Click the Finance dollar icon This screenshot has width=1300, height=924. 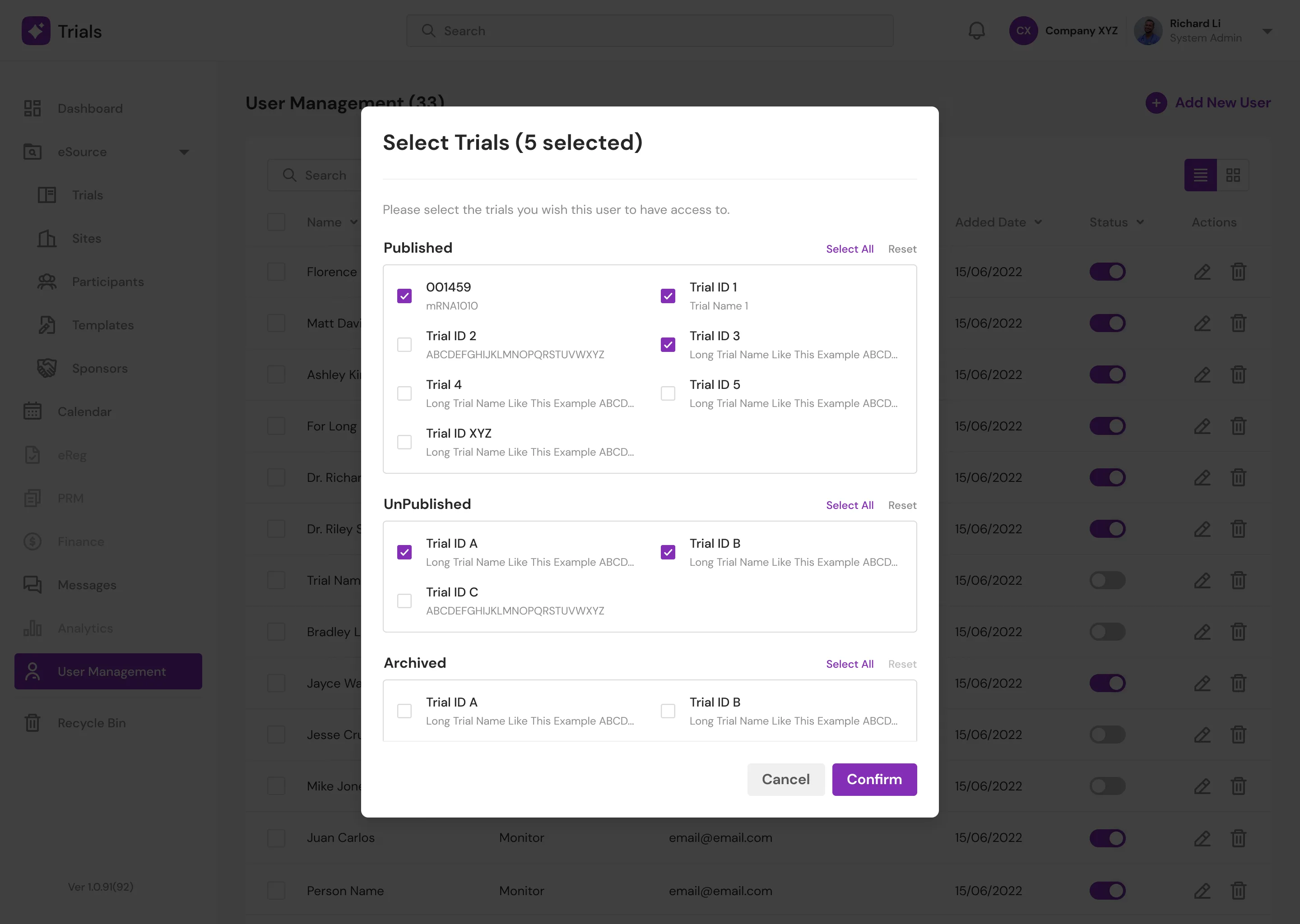[32, 541]
